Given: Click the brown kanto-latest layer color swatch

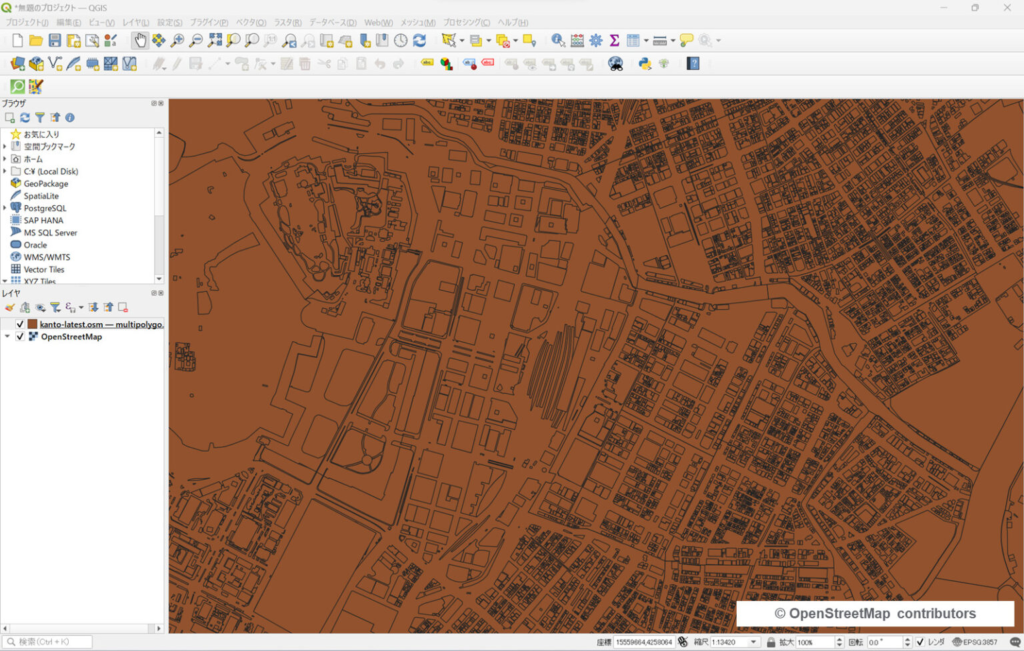Looking at the screenshot, I should coord(33,325).
